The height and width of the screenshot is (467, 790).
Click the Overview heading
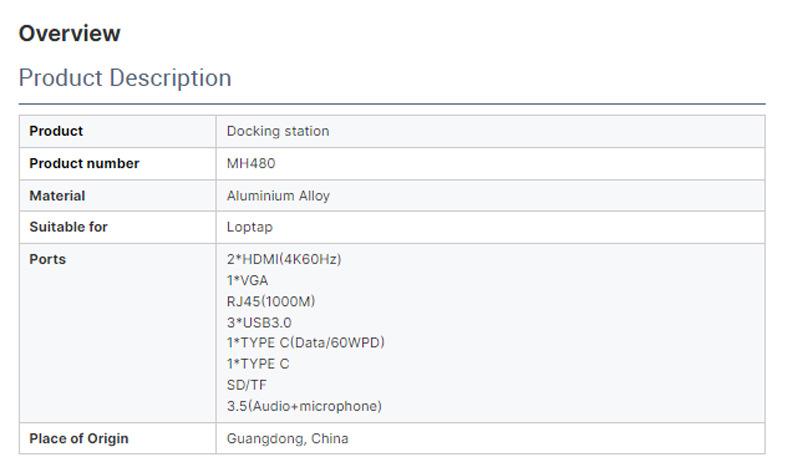[x=69, y=33]
